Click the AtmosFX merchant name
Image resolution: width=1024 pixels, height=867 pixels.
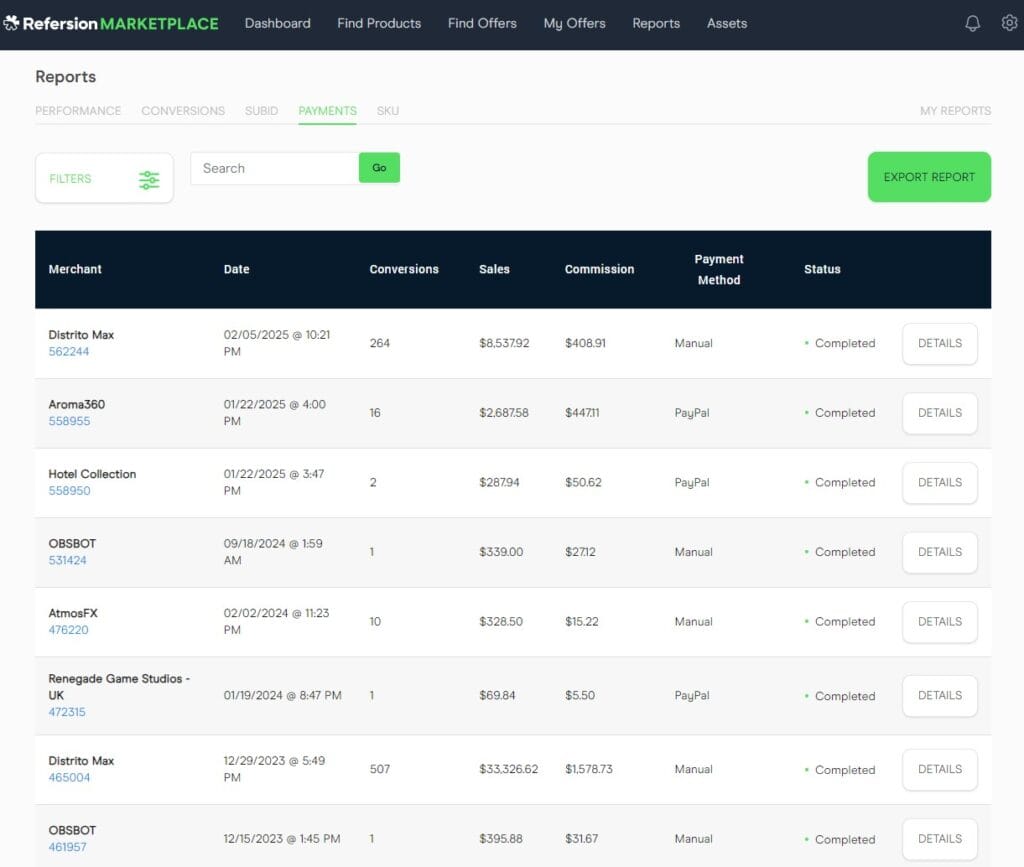[72, 614]
